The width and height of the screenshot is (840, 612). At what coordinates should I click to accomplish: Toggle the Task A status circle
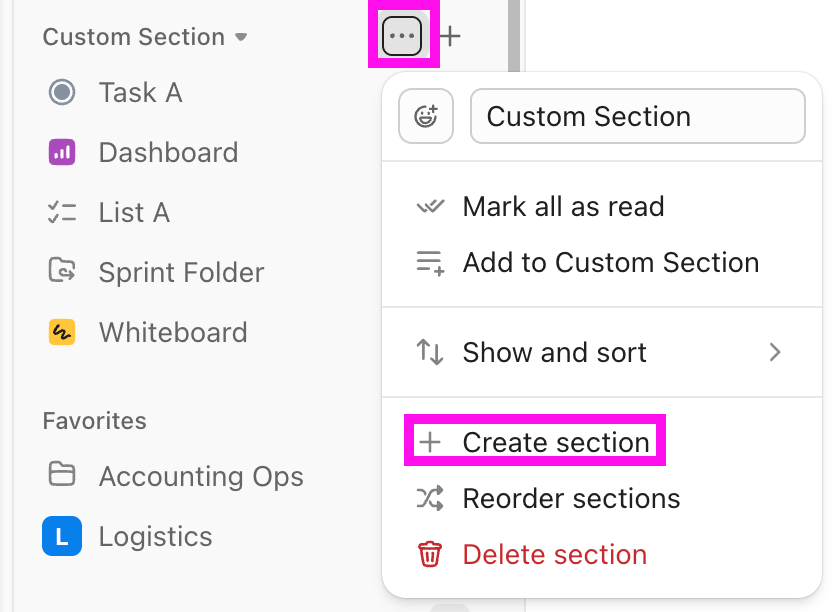(x=62, y=92)
